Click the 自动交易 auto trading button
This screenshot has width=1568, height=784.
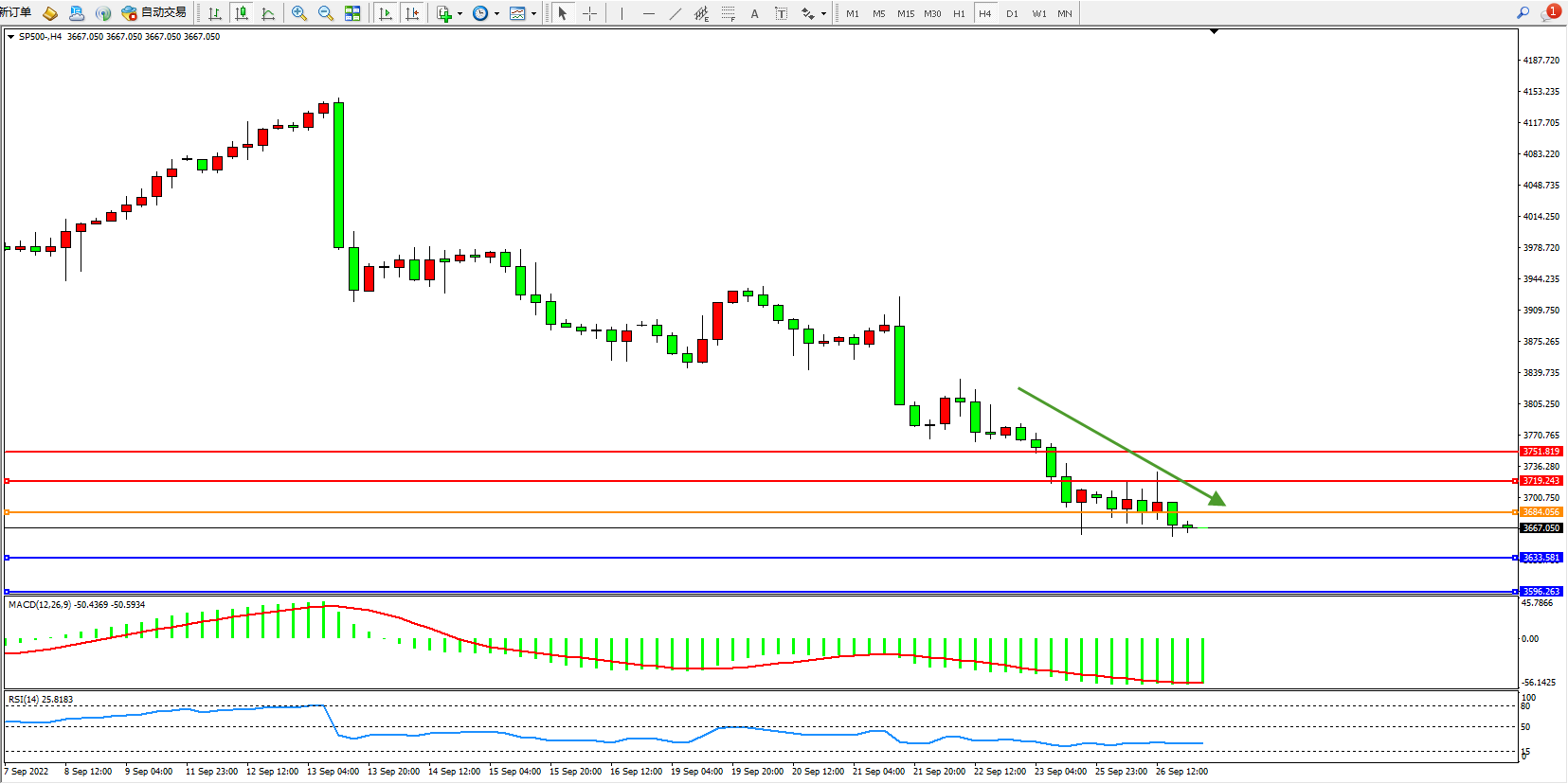point(154,13)
